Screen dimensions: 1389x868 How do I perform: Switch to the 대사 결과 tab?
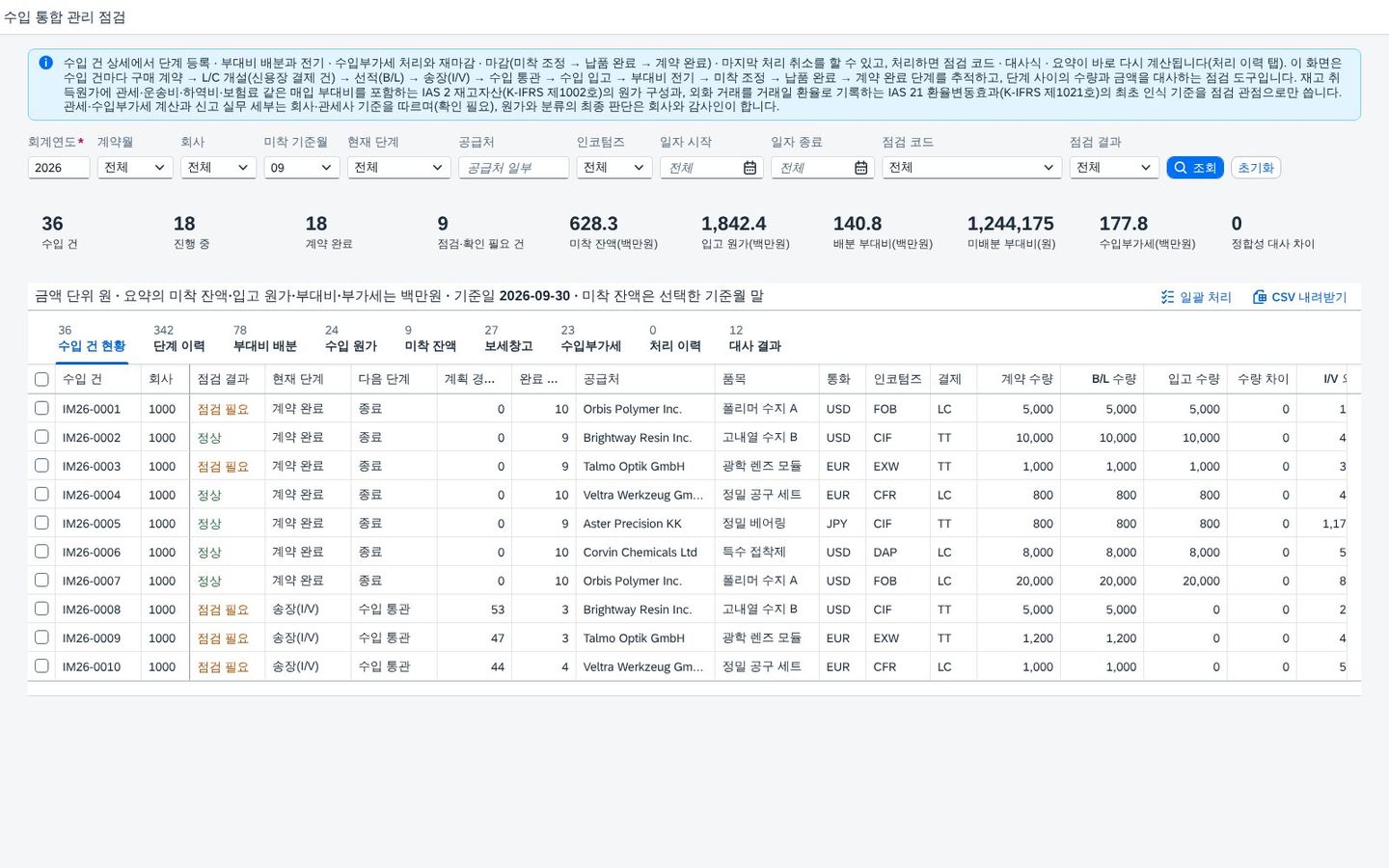pos(755,339)
